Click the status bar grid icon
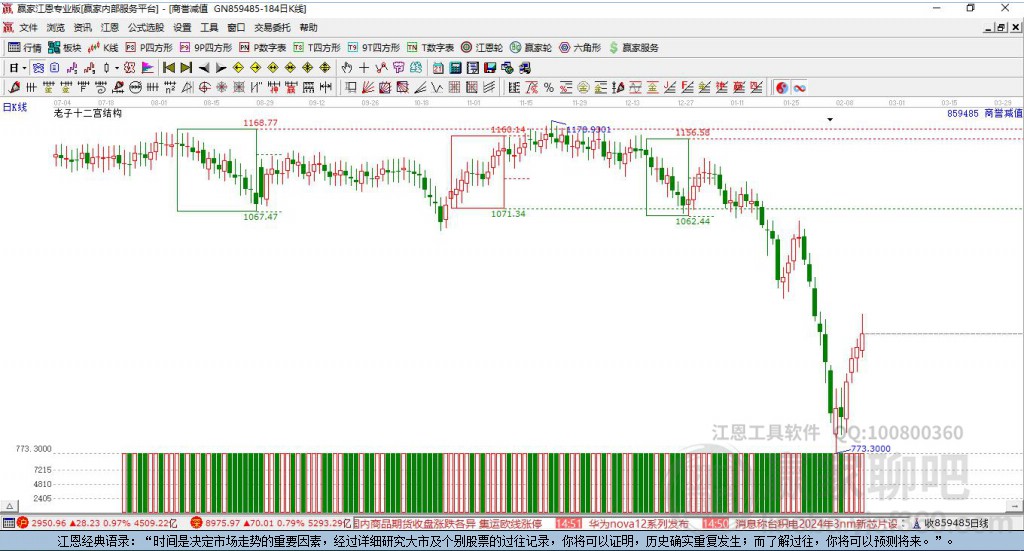This screenshot has height=551, width=1024. point(8,523)
